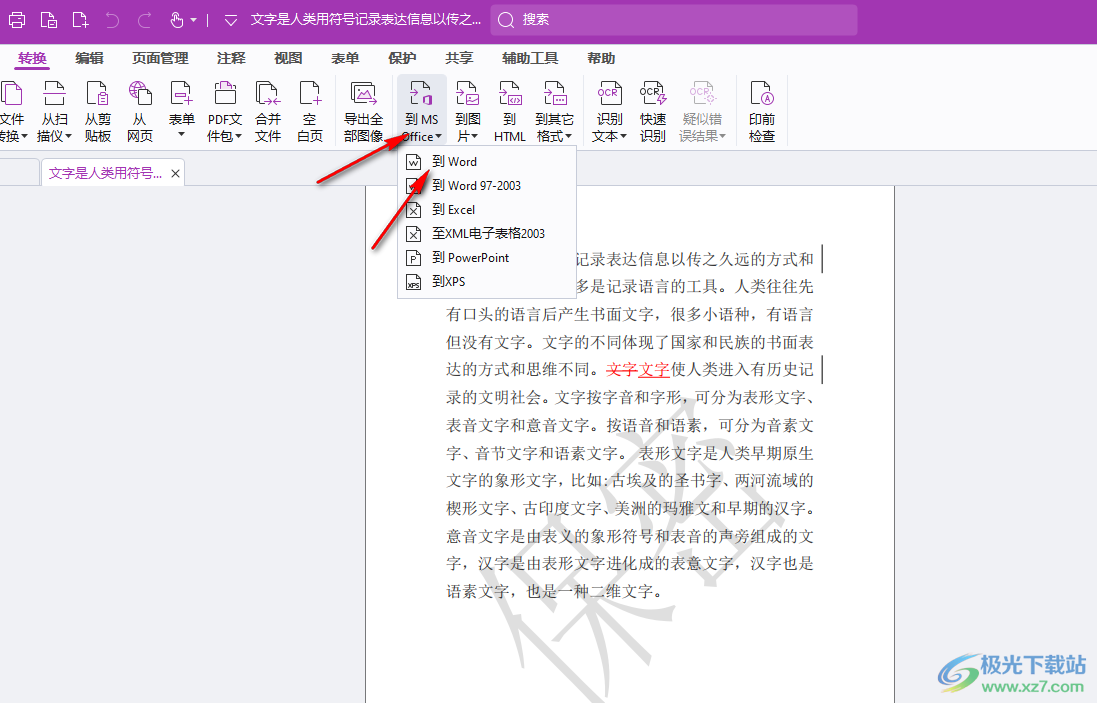Click the line starting with 但没有文字
1097x703 pixels.
pos(630,342)
